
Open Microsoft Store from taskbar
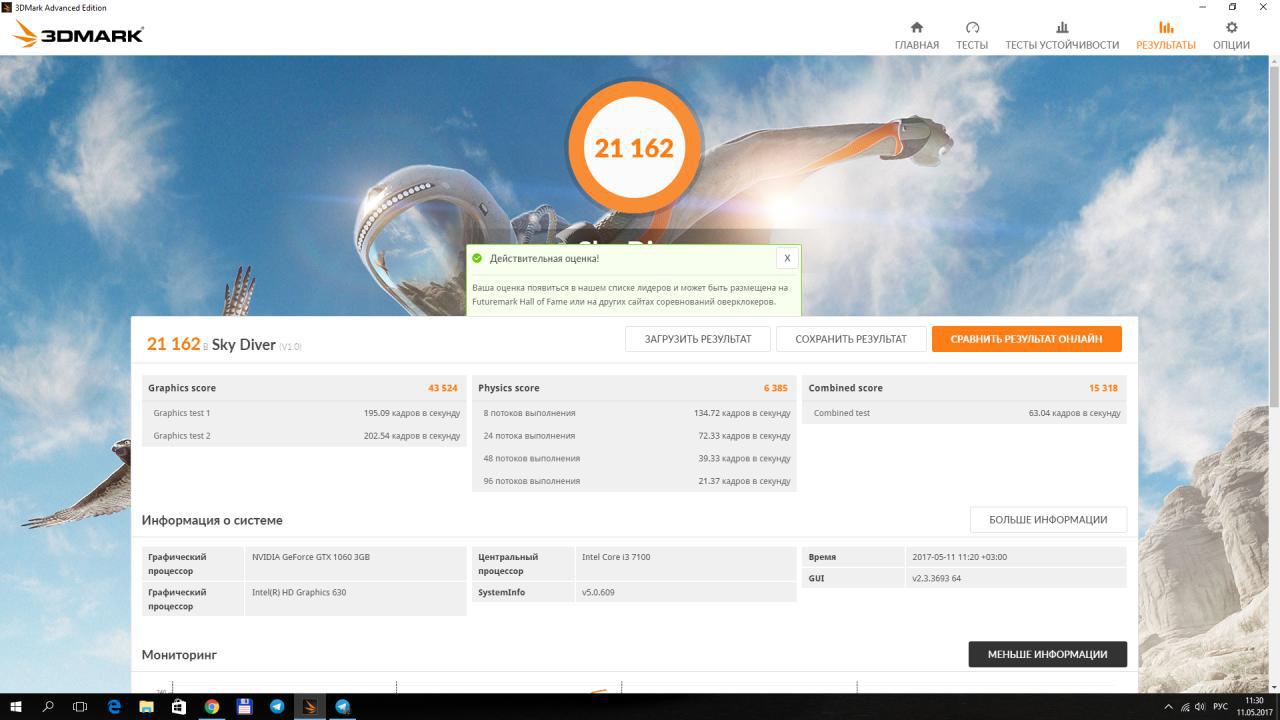tap(179, 706)
